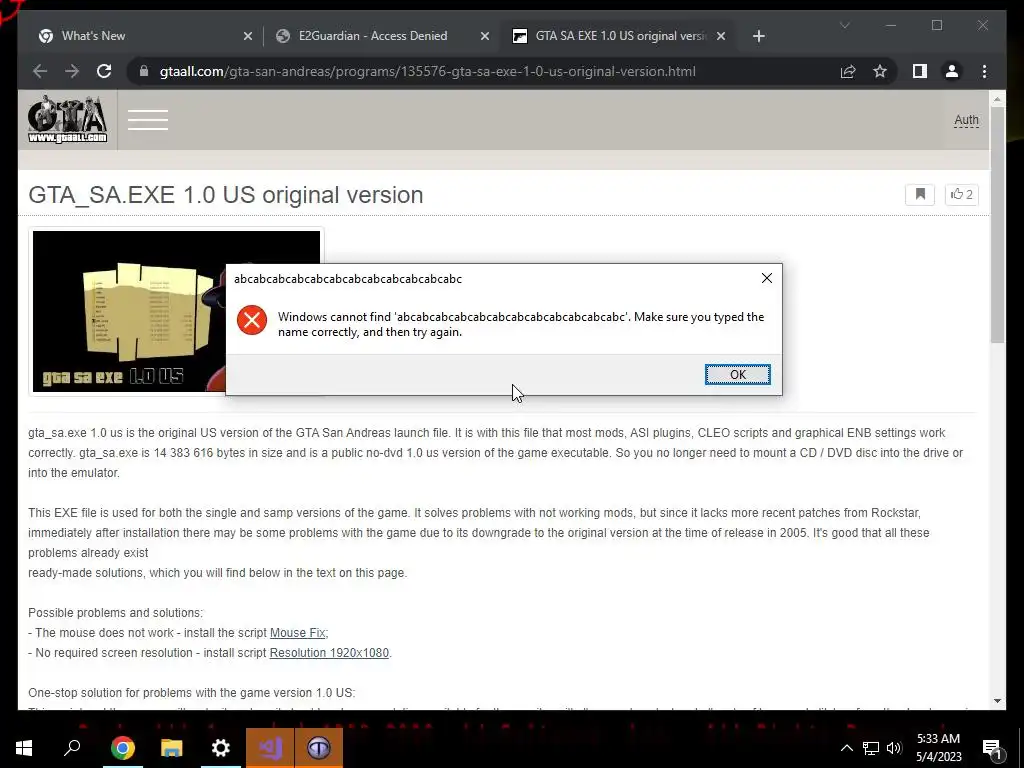This screenshot has width=1024, height=768.
Task: Save page with bookmark flag button
Action: [x=920, y=194]
